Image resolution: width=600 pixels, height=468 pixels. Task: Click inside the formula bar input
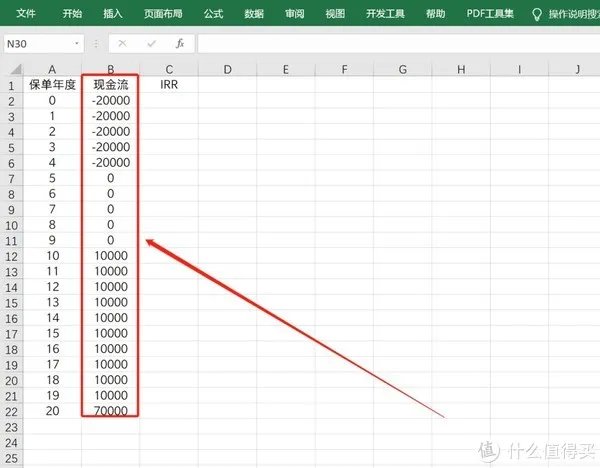(x=399, y=44)
